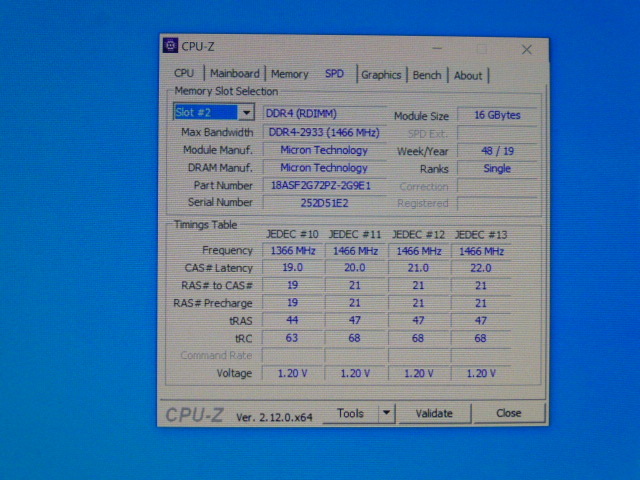Click the Tools button
640x480 pixels.
350,413
